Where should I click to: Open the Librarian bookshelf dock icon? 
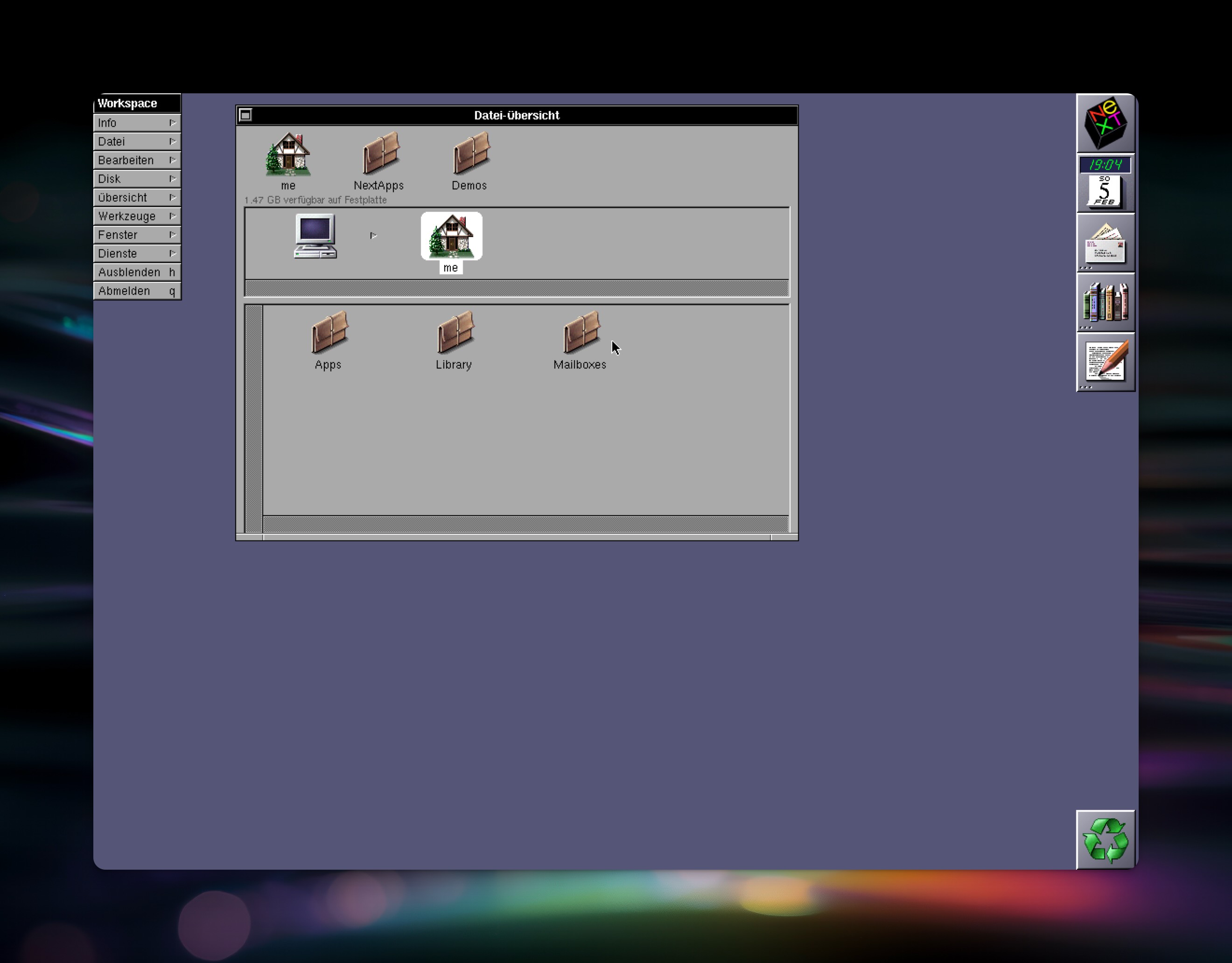click(1105, 302)
